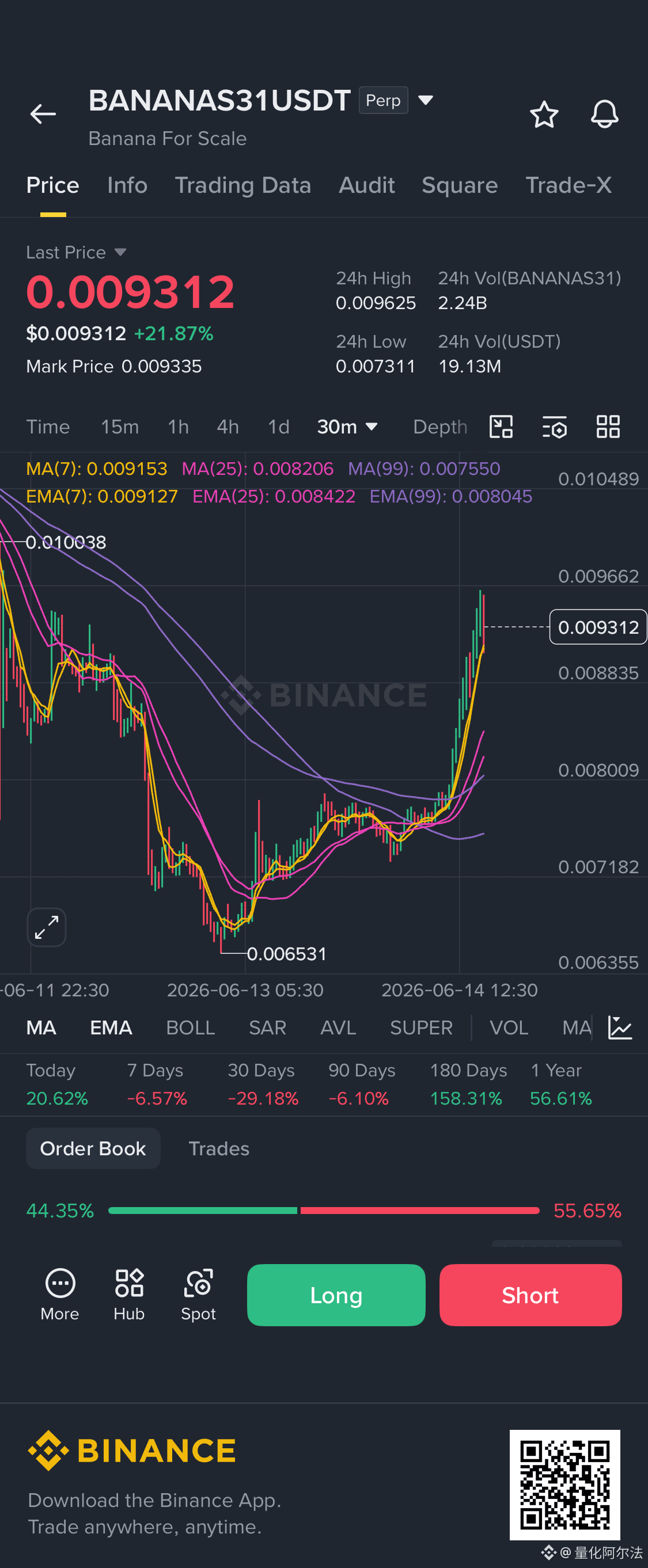Viewport: 648px width, 1568px height.
Task: Expand chart to fullscreen with the arrows icon
Action: coord(46,927)
